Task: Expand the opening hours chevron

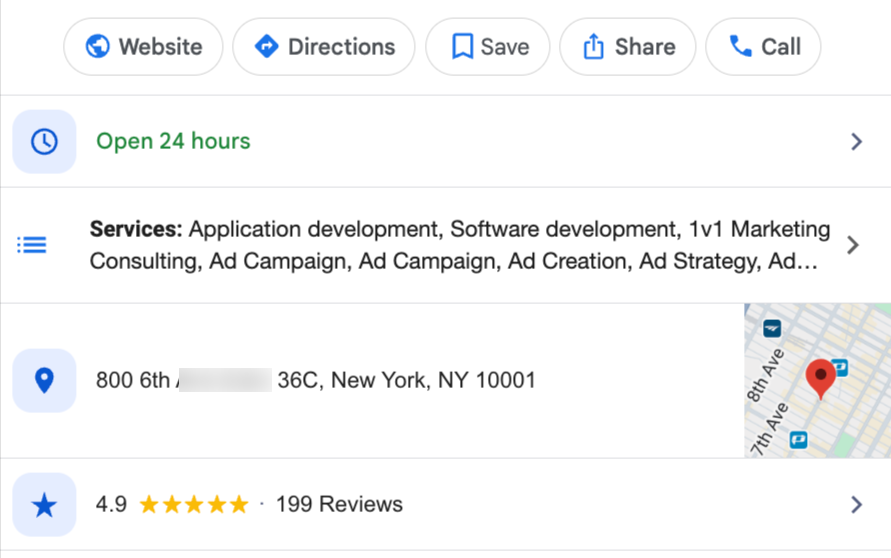Action: pos(856,142)
